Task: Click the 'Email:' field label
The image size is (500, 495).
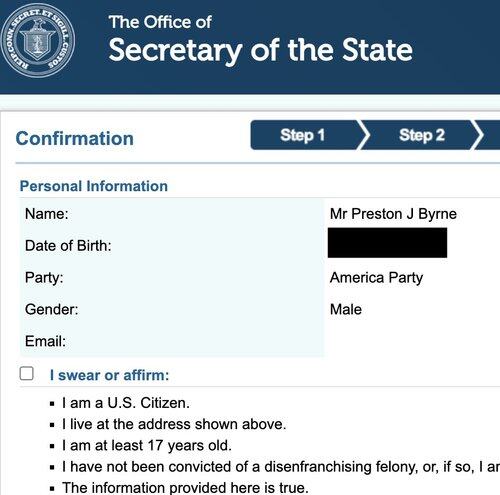Action: click(x=45, y=341)
